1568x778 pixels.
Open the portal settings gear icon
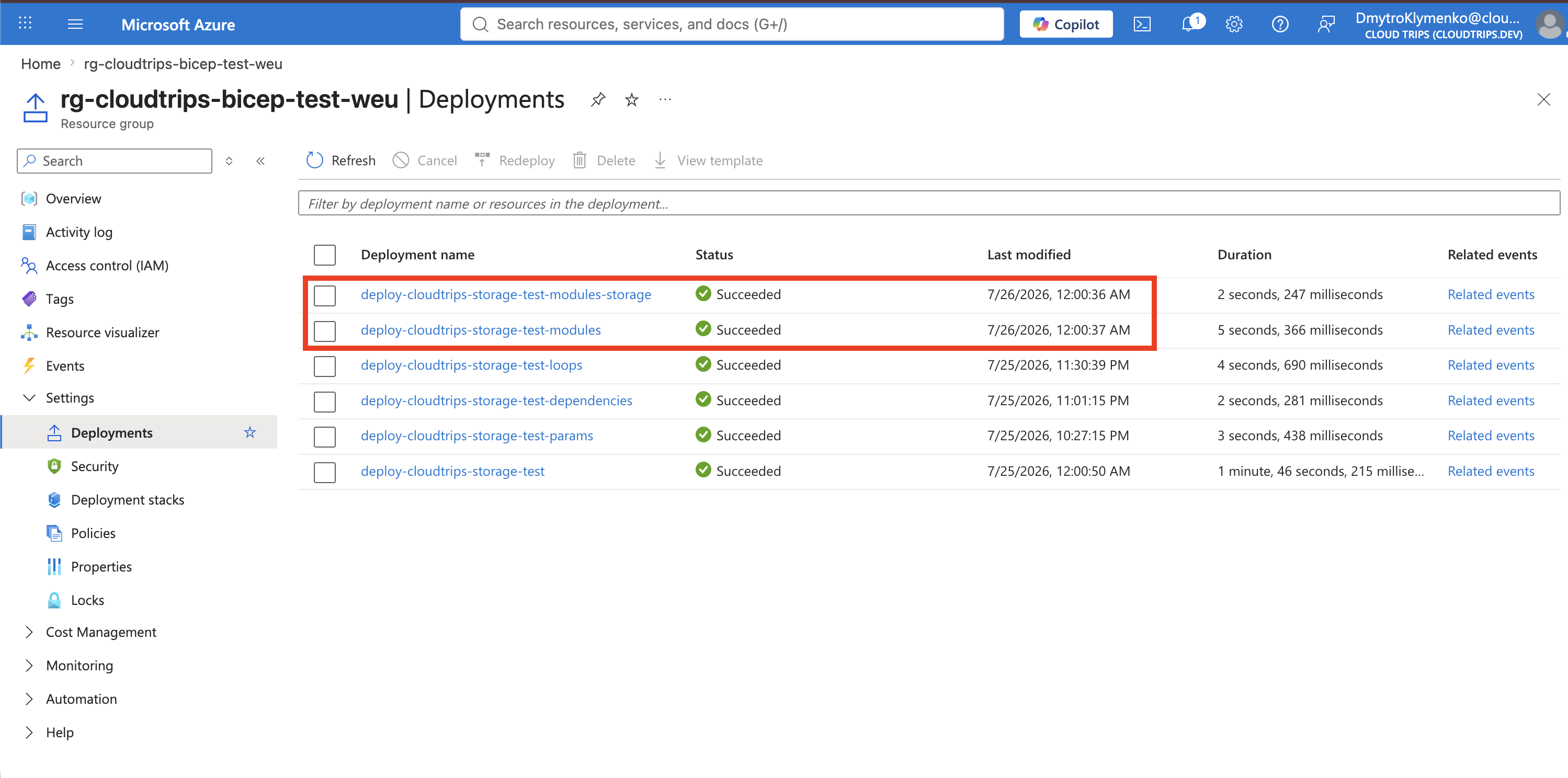pyautogui.click(x=1234, y=25)
